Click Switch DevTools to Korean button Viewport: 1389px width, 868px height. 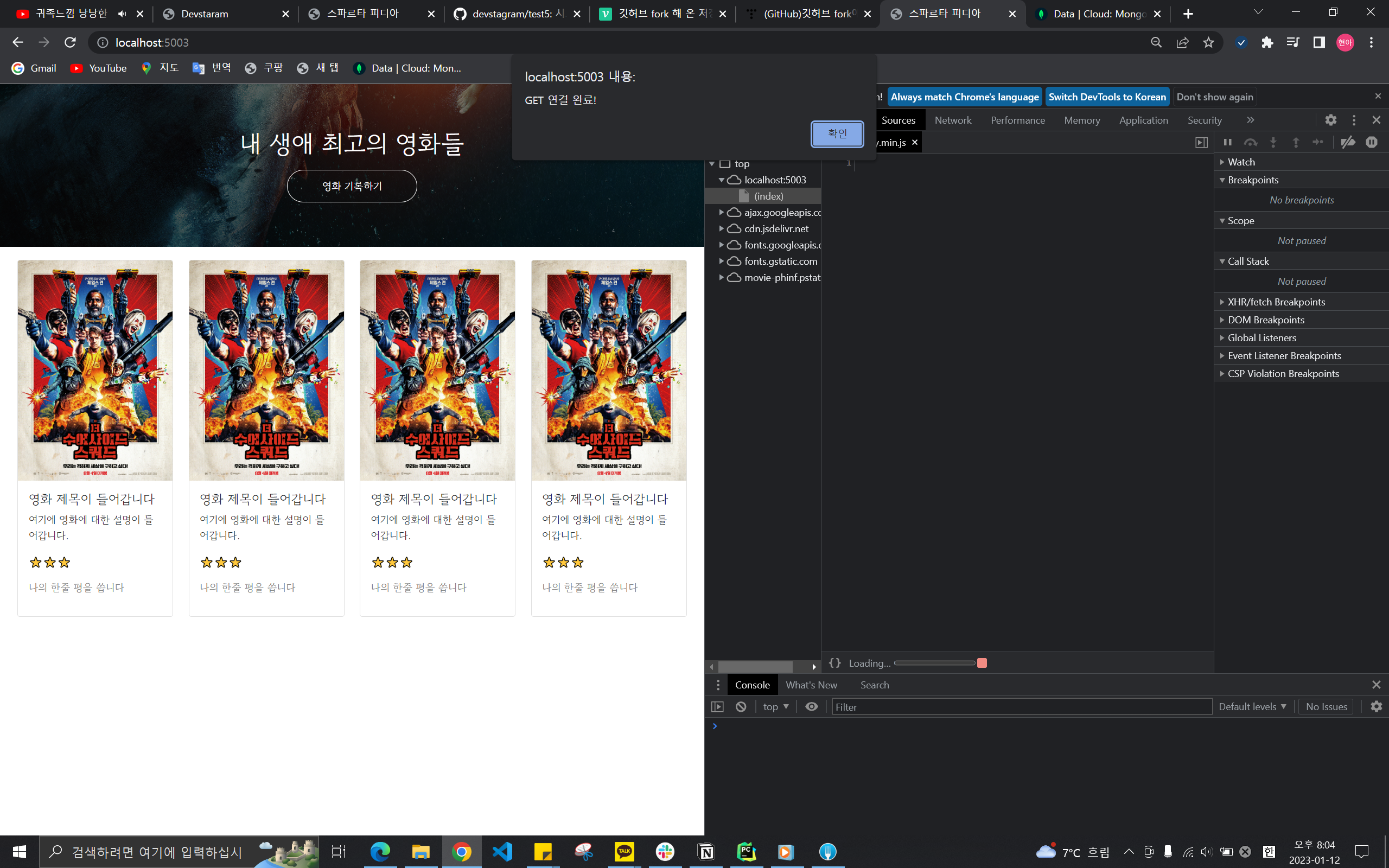point(1107,97)
